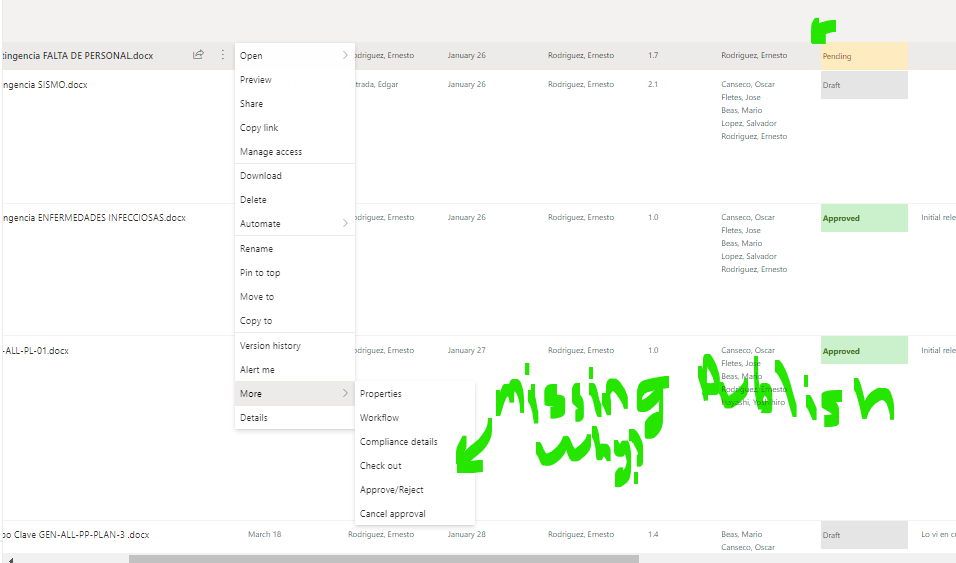
Task: Click 'Canseco, Oscar' in ENFERMEDADES row
Action: click(x=748, y=217)
